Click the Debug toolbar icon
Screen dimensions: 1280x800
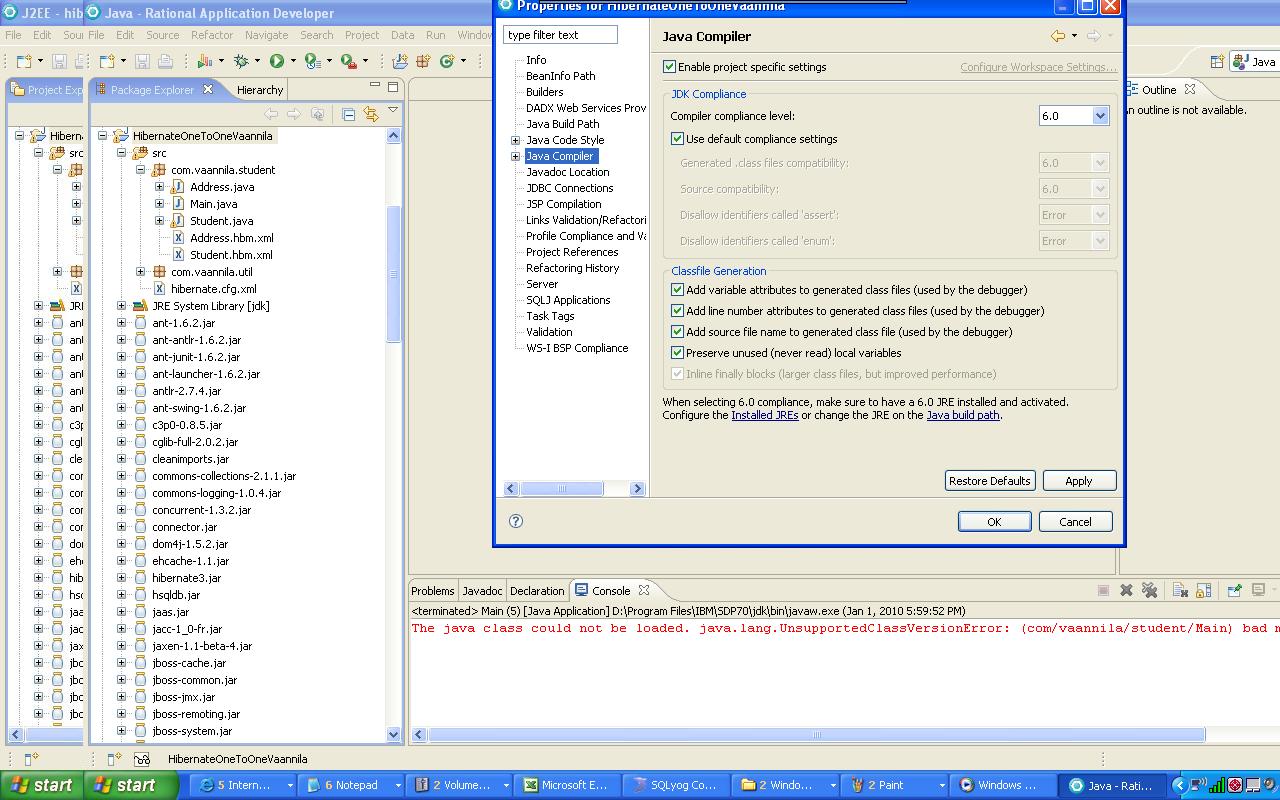(x=242, y=62)
